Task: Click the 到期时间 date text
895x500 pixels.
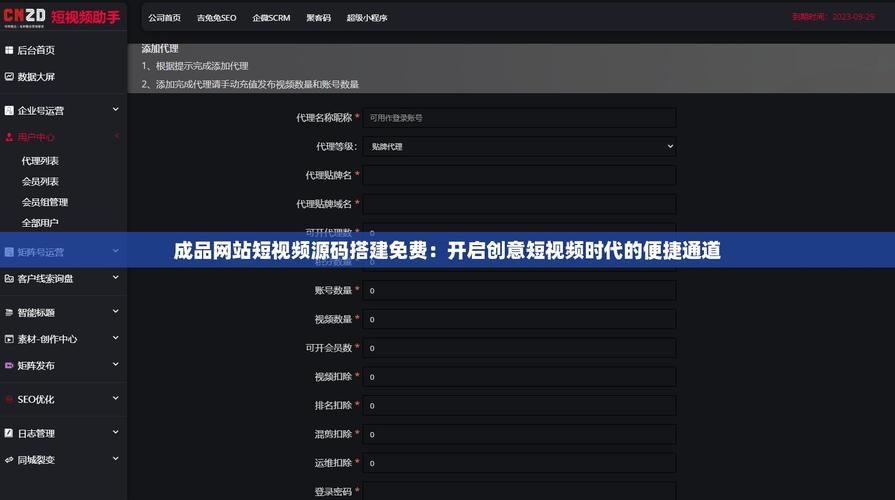Action: pyautogui.click(x=833, y=17)
